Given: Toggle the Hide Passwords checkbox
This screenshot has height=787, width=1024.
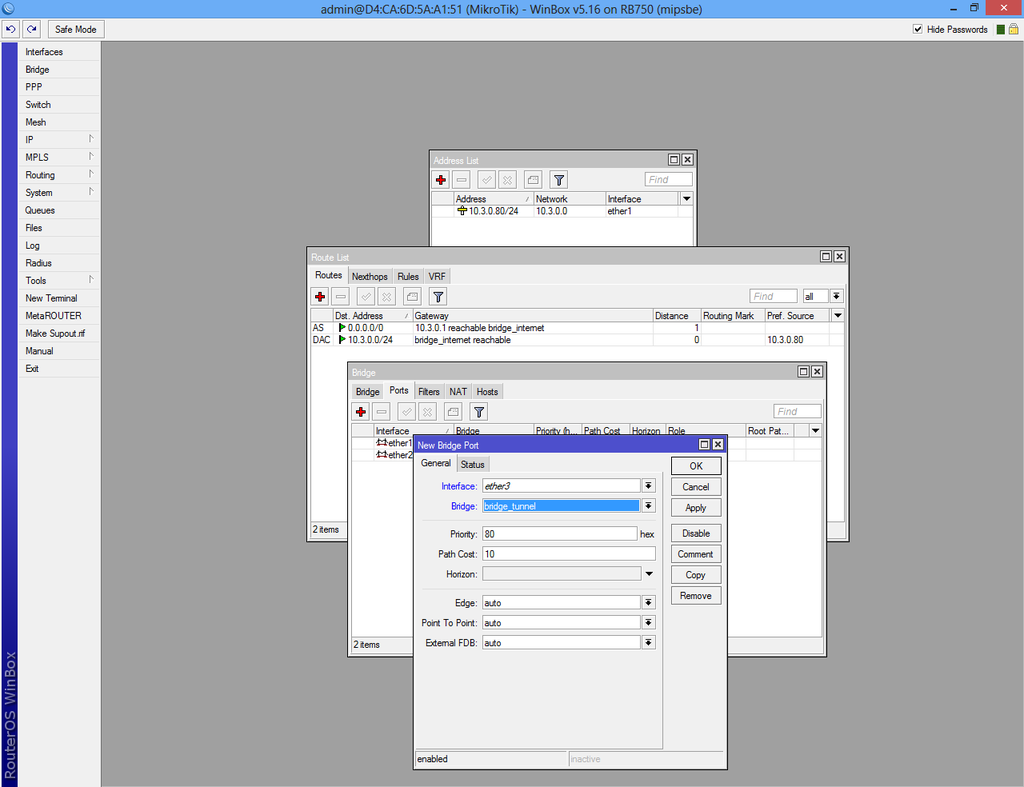Looking at the screenshot, I should 918,29.
